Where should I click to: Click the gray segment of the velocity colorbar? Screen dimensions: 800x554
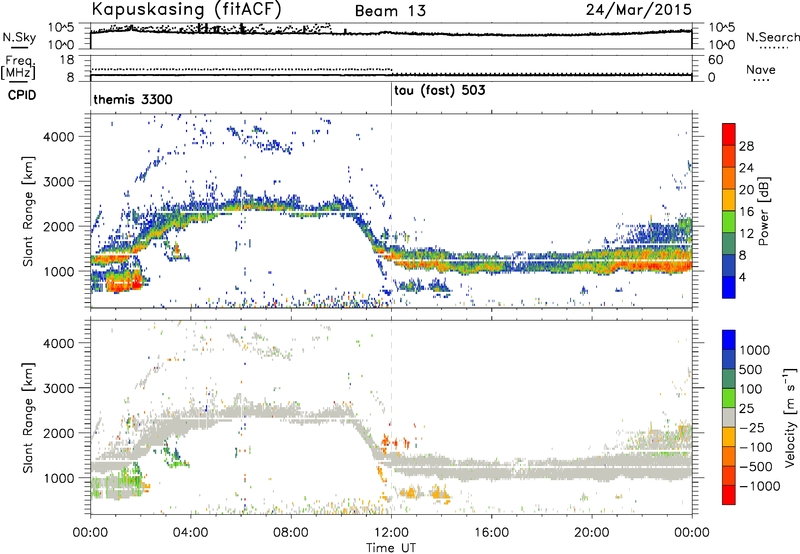729,417
